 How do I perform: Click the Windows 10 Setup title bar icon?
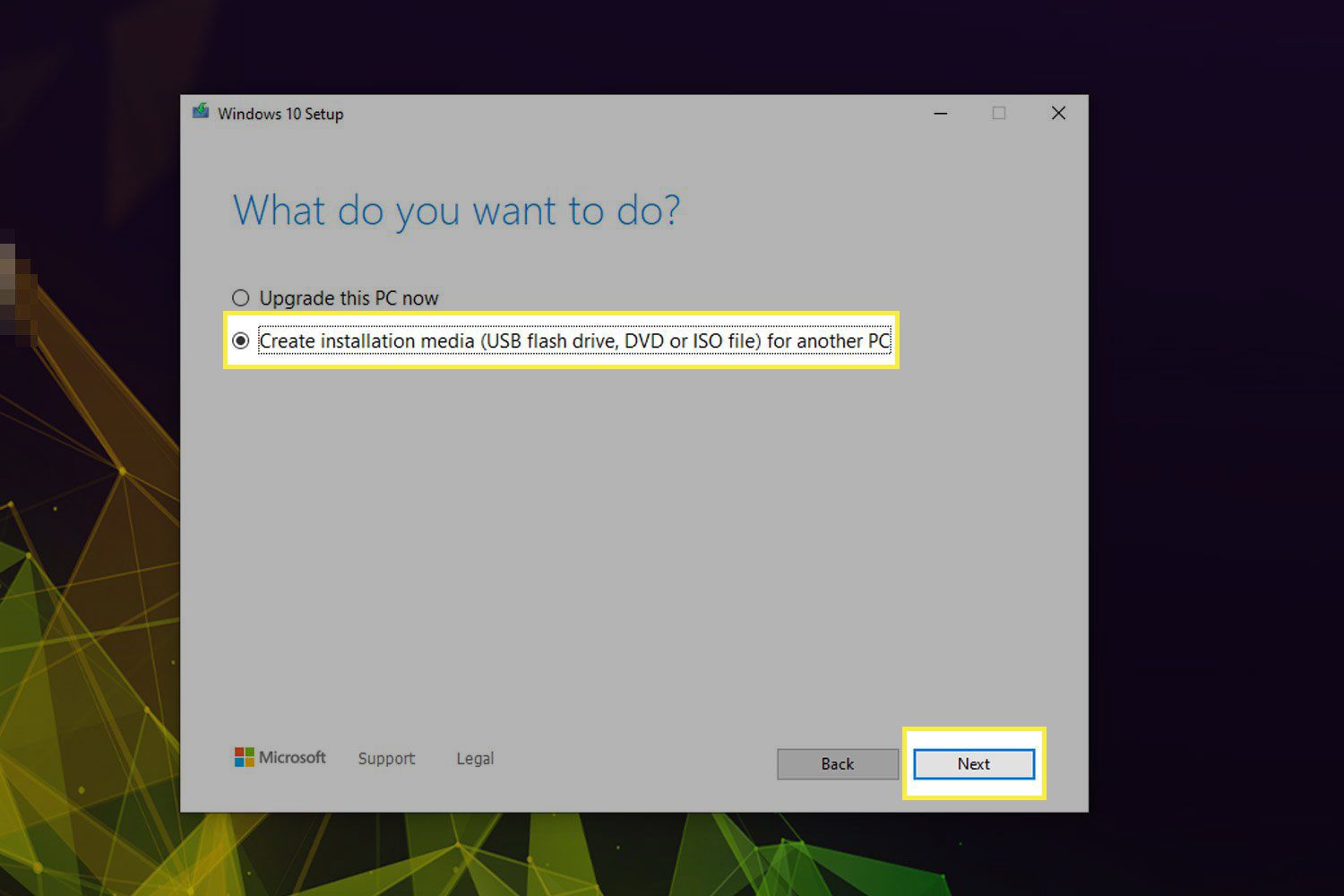click(201, 112)
